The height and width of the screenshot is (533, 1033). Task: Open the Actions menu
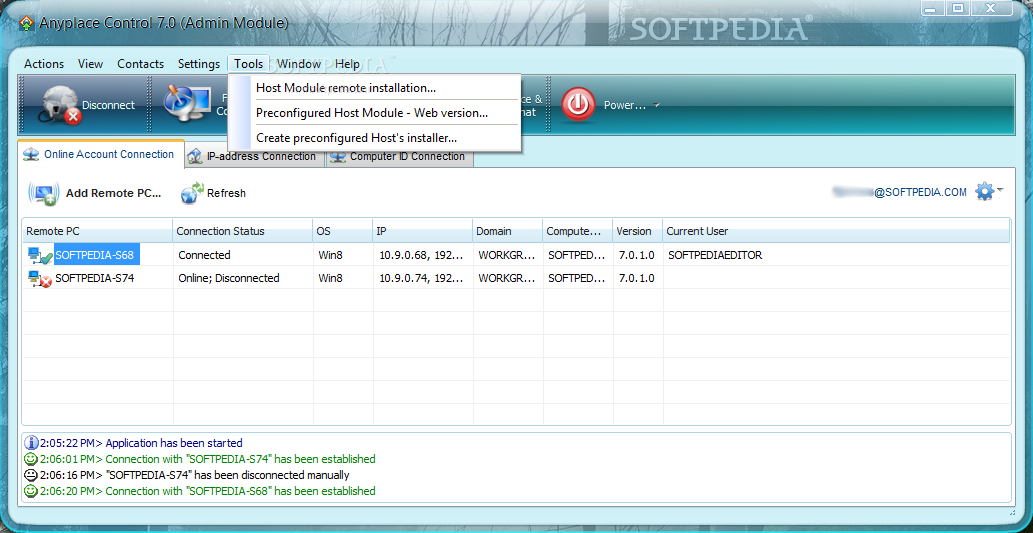pyautogui.click(x=44, y=64)
